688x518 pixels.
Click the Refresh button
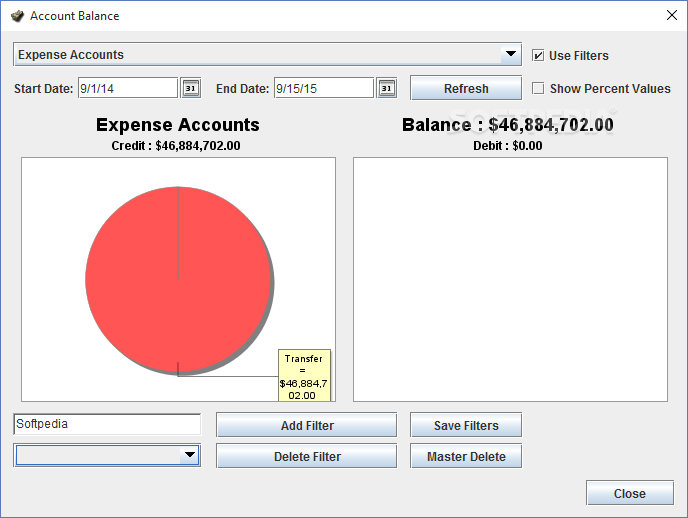[x=466, y=88]
